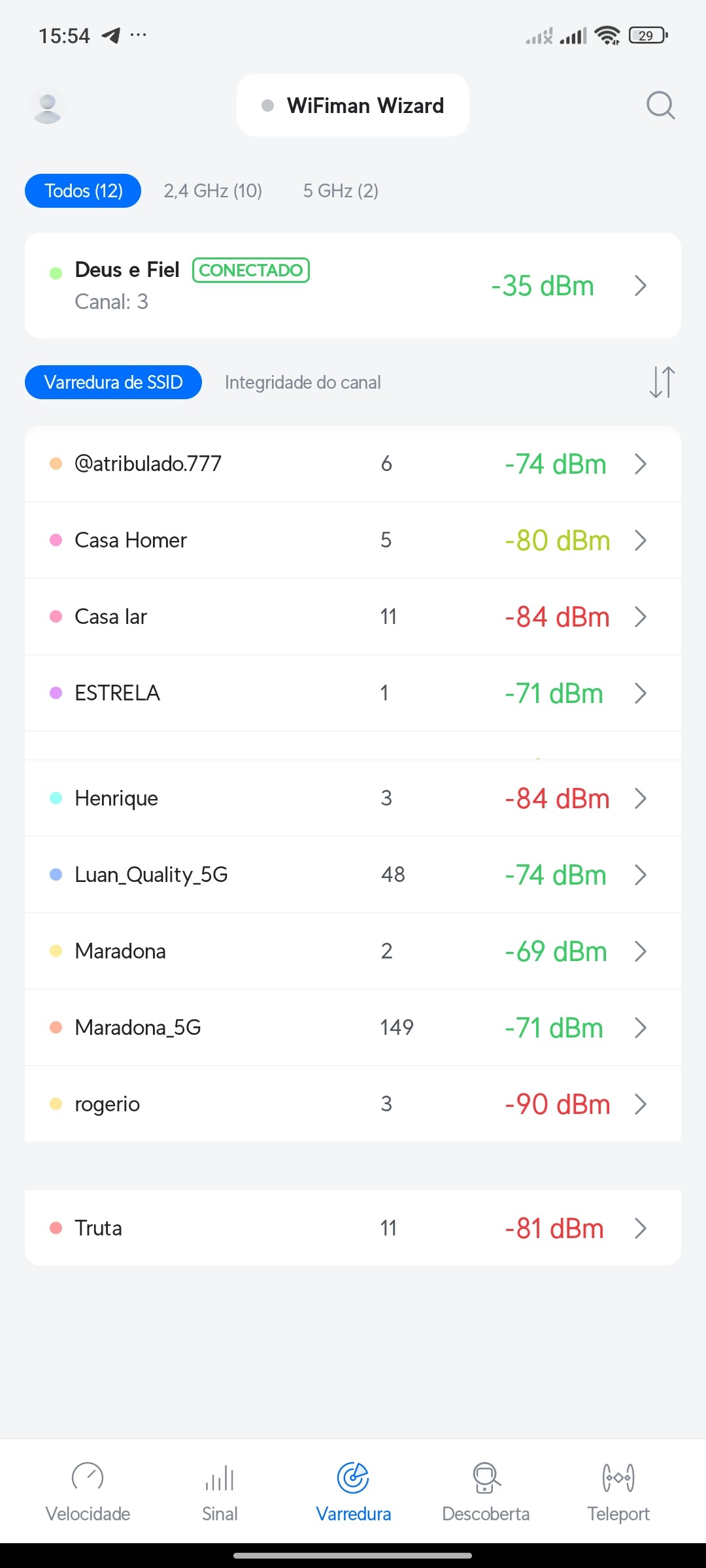This screenshot has height=1568, width=706.
Task: Expand the Casa Homer network chevron
Action: pos(641,540)
